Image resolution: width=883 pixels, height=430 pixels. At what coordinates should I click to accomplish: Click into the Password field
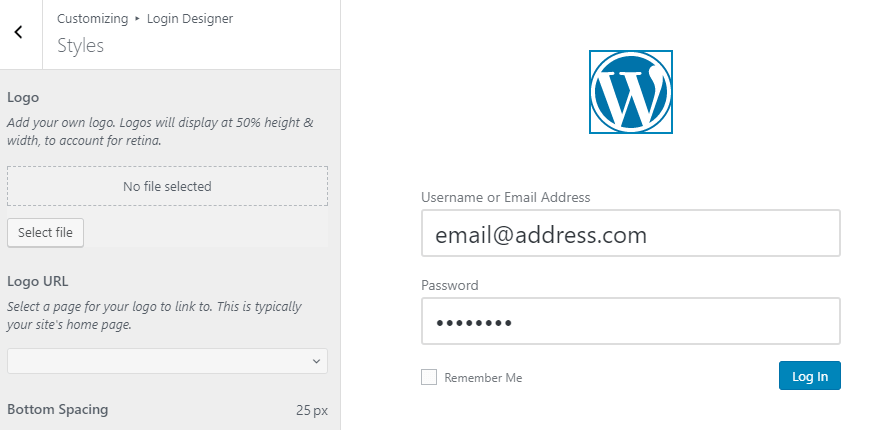click(x=630, y=321)
